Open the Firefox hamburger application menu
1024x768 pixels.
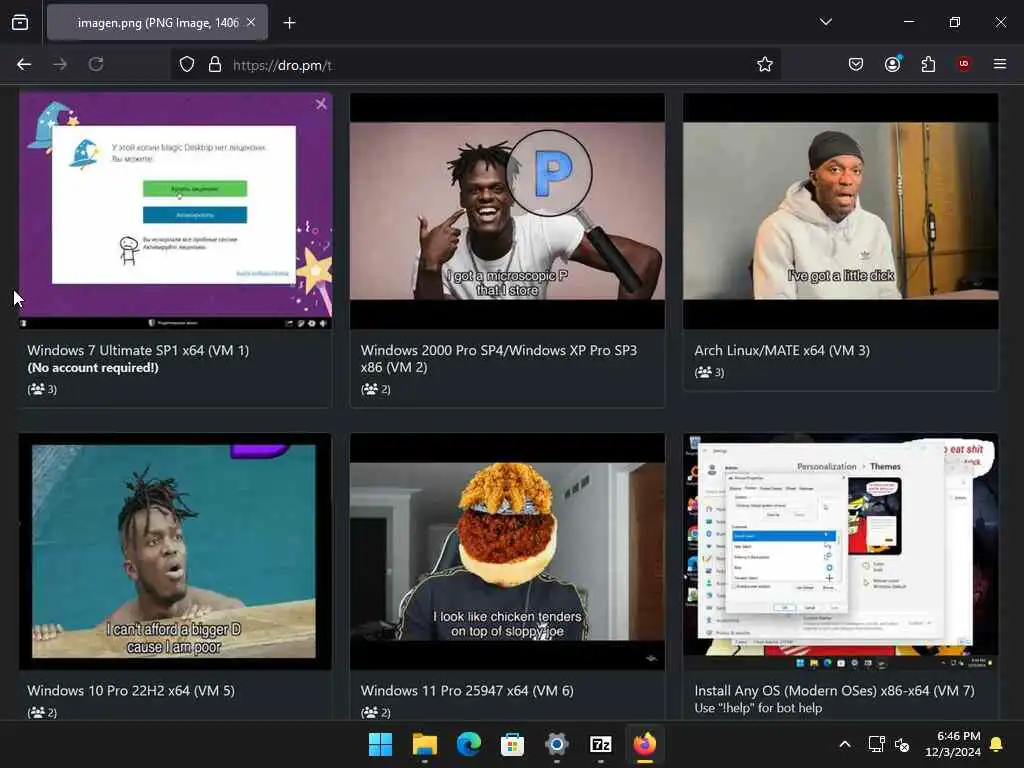tap(1000, 64)
